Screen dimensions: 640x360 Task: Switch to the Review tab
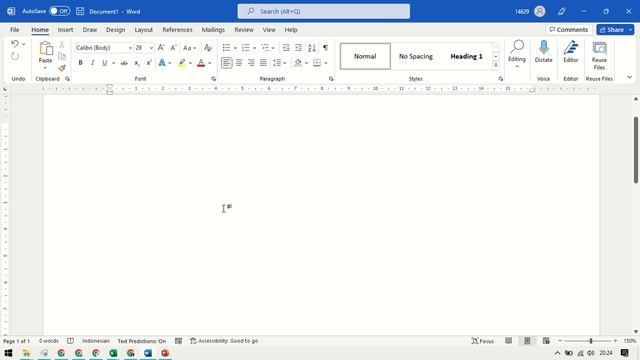tap(244, 30)
